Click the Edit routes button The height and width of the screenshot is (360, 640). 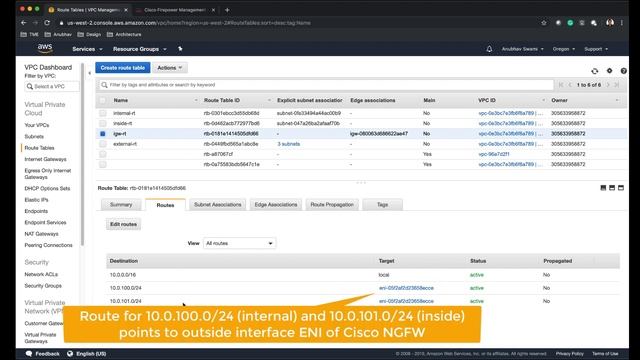tap(123, 224)
